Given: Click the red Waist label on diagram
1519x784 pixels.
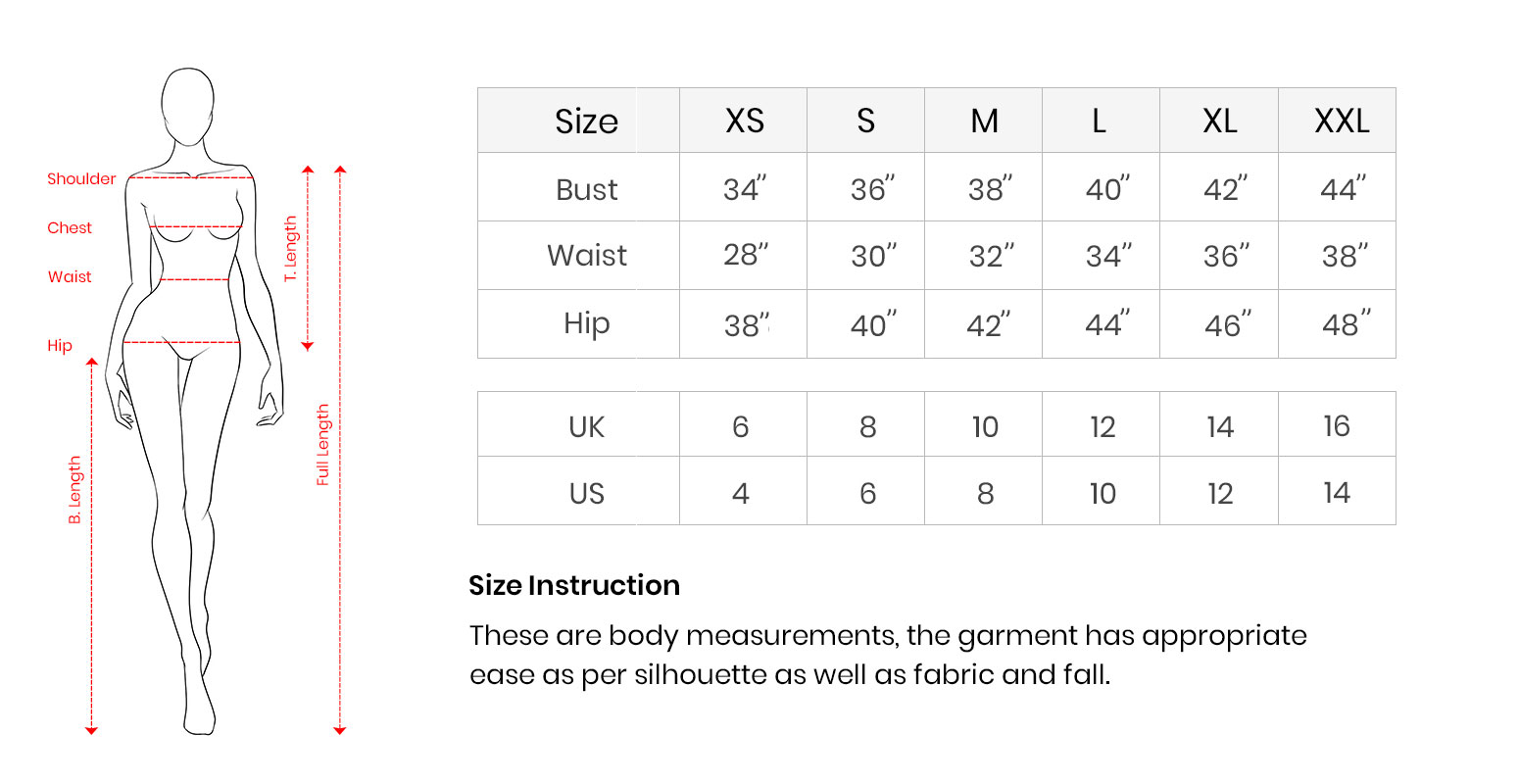Looking at the screenshot, I should [x=70, y=276].
